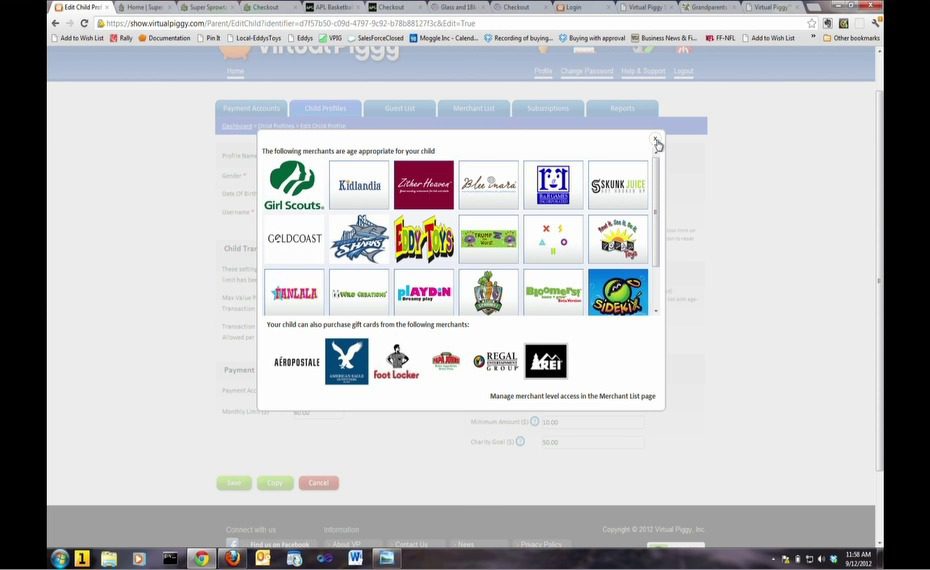The width and height of the screenshot is (930, 570).
Task: Choose the Fanlala merchant logo
Action: coord(294,292)
